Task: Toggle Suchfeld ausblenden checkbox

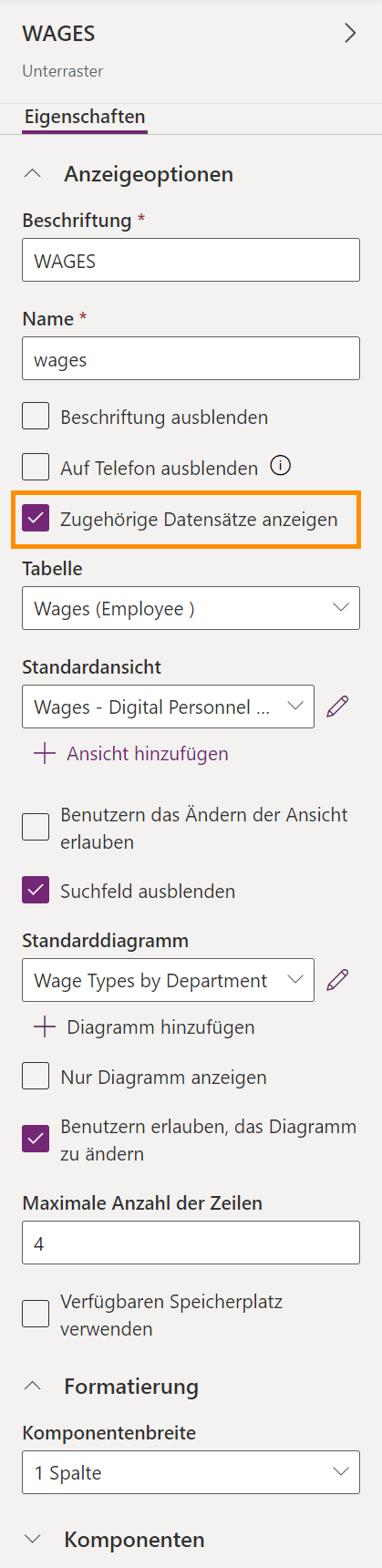Action: pyautogui.click(x=36, y=891)
